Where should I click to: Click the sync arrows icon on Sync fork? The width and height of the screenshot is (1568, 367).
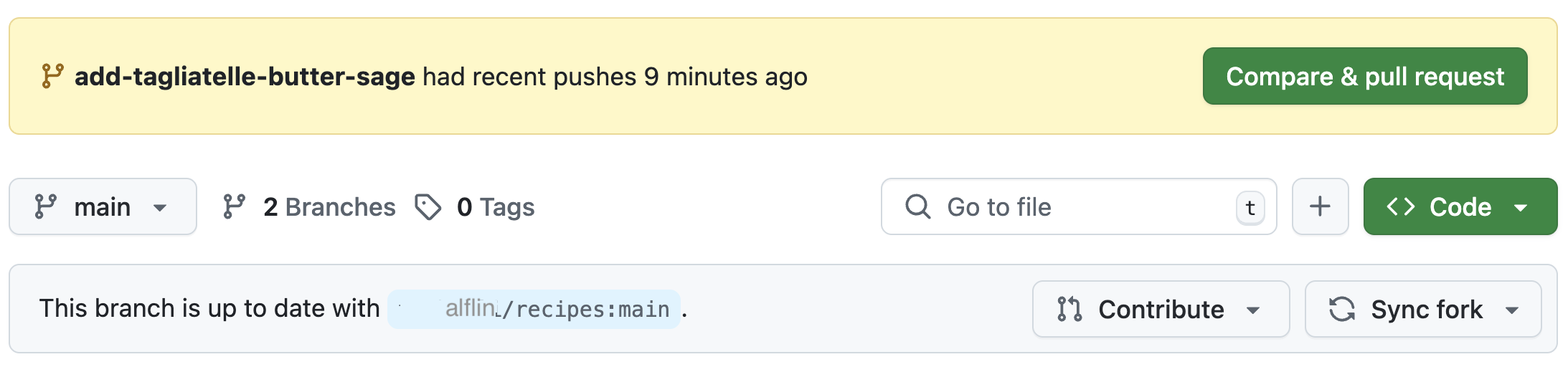pos(1342,309)
